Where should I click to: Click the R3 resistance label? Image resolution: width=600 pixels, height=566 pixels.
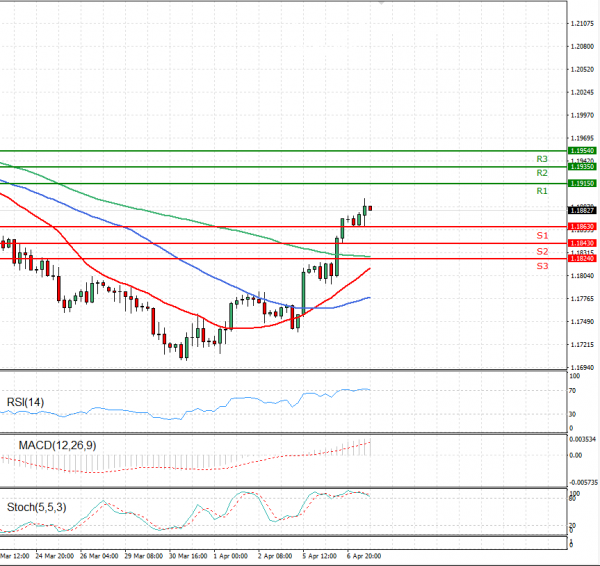(x=541, y=159)
